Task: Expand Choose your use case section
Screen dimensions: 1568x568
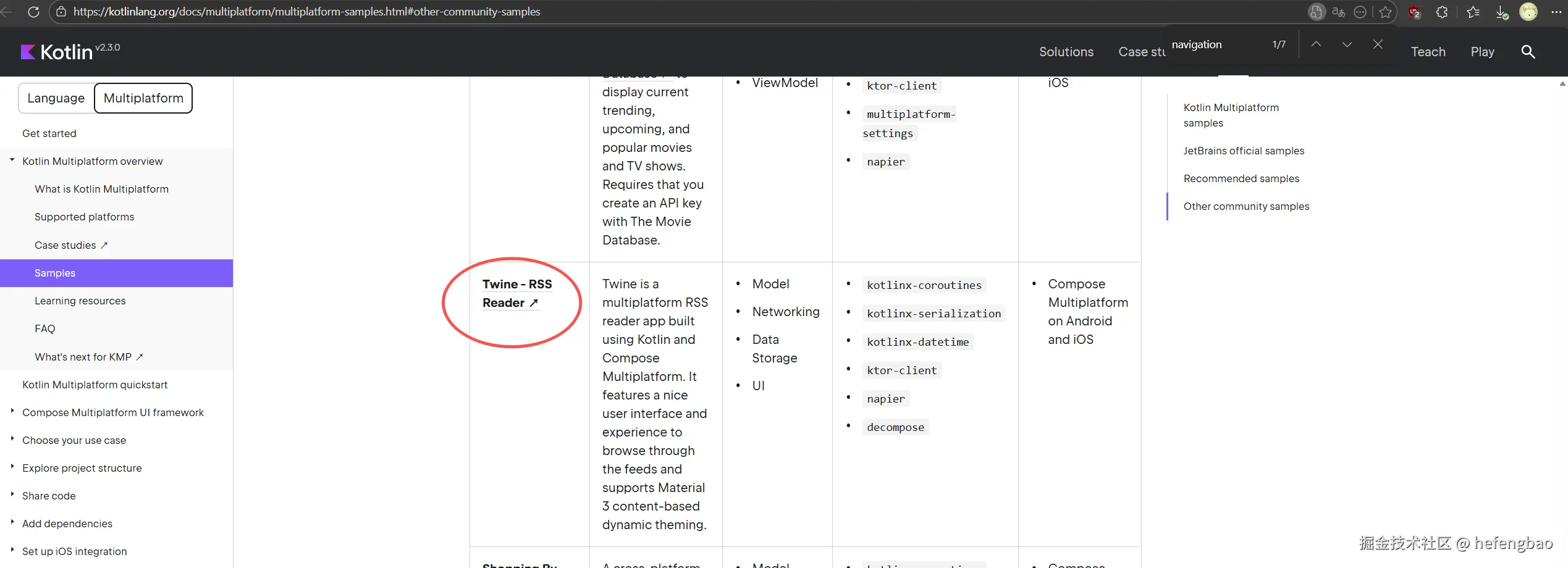Action: point(12,440)
